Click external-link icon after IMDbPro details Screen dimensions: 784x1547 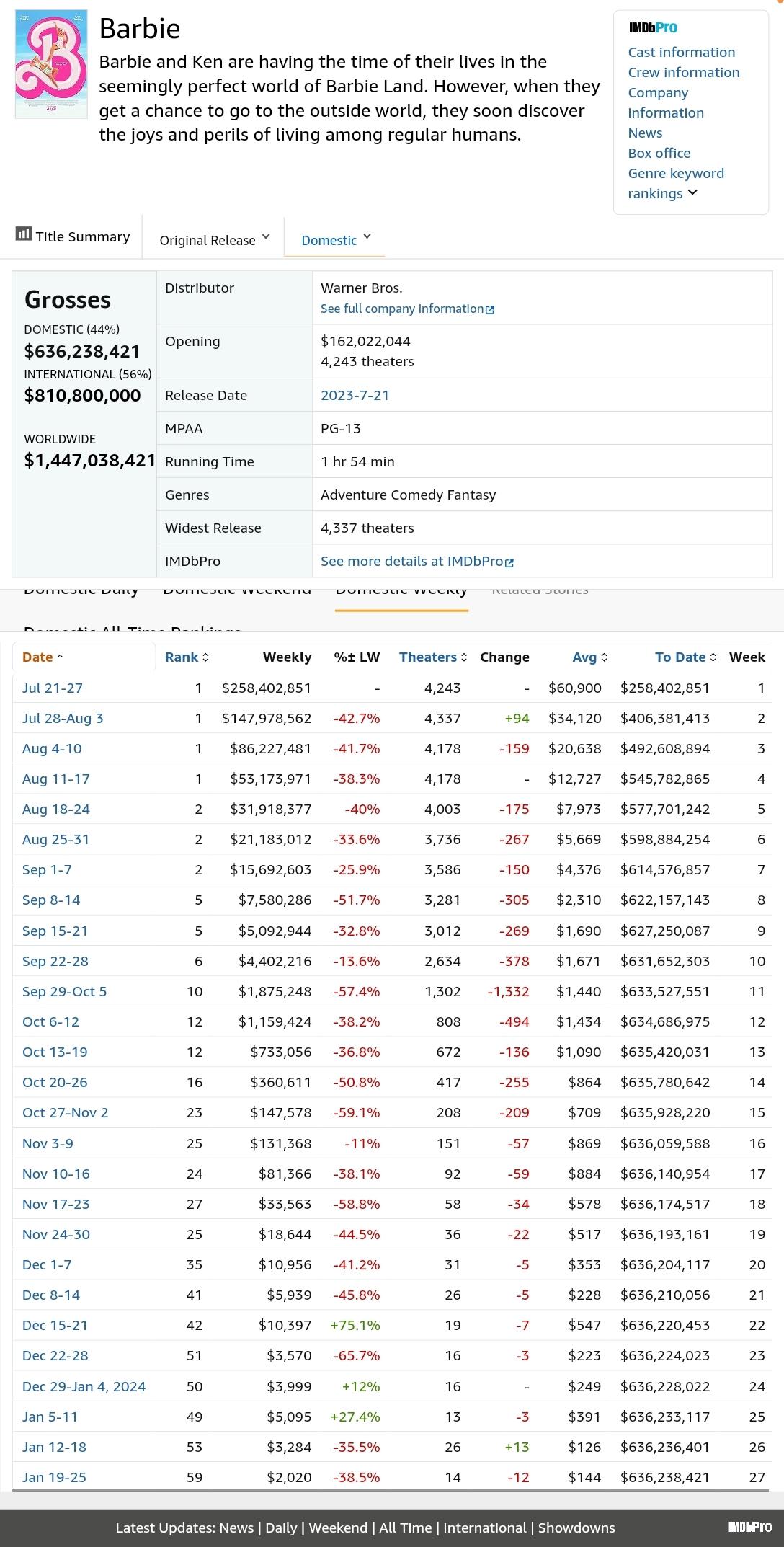[x=509, y=562]
